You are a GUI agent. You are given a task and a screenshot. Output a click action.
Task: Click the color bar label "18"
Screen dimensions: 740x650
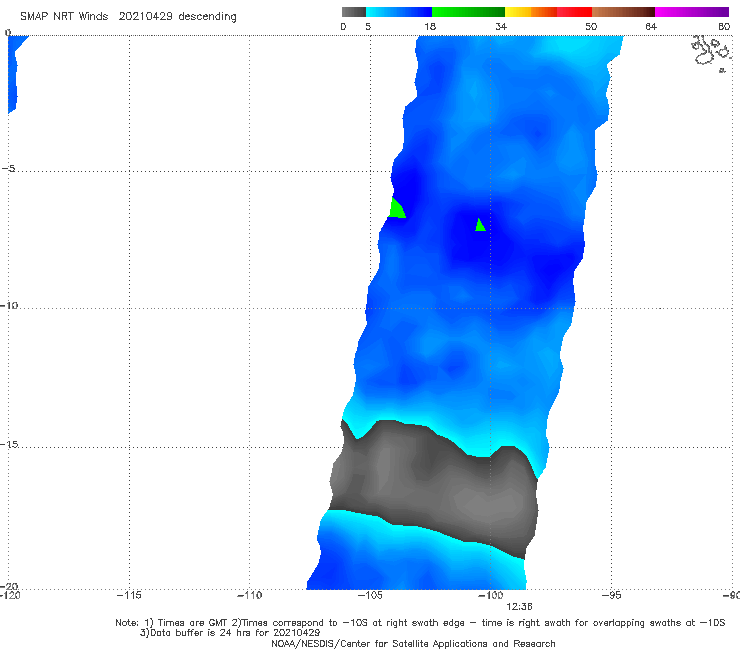[x=430, y=27]
